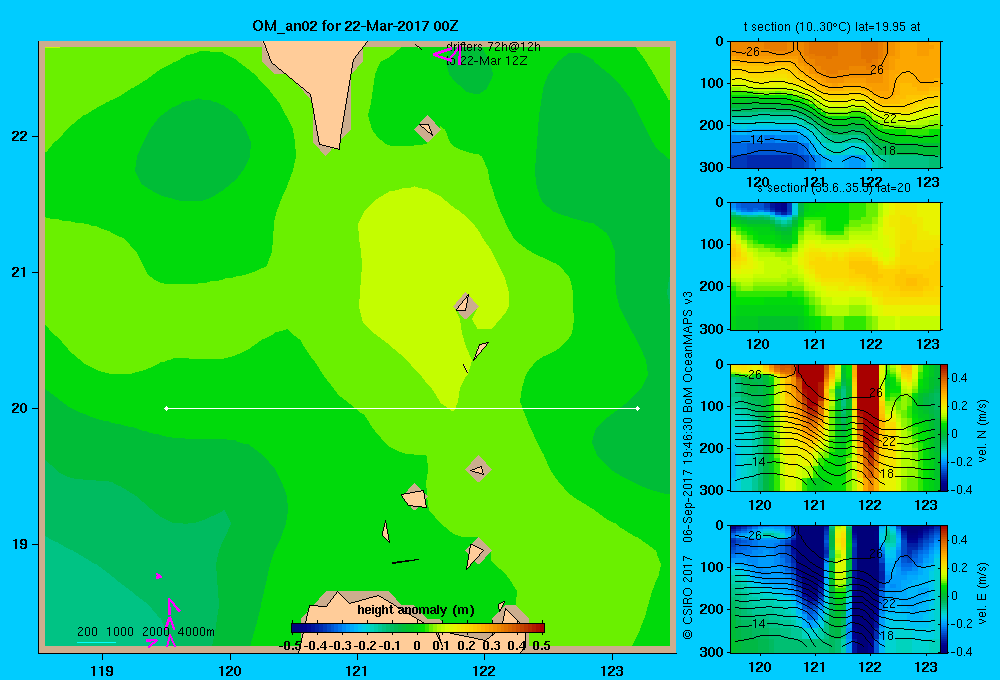Click the map's longitude label '121'
Screen dimensions: 1000x680
coord(357,670)
